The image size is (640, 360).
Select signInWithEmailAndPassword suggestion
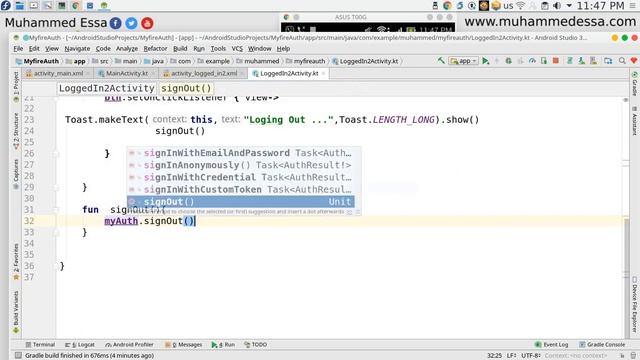240,153
